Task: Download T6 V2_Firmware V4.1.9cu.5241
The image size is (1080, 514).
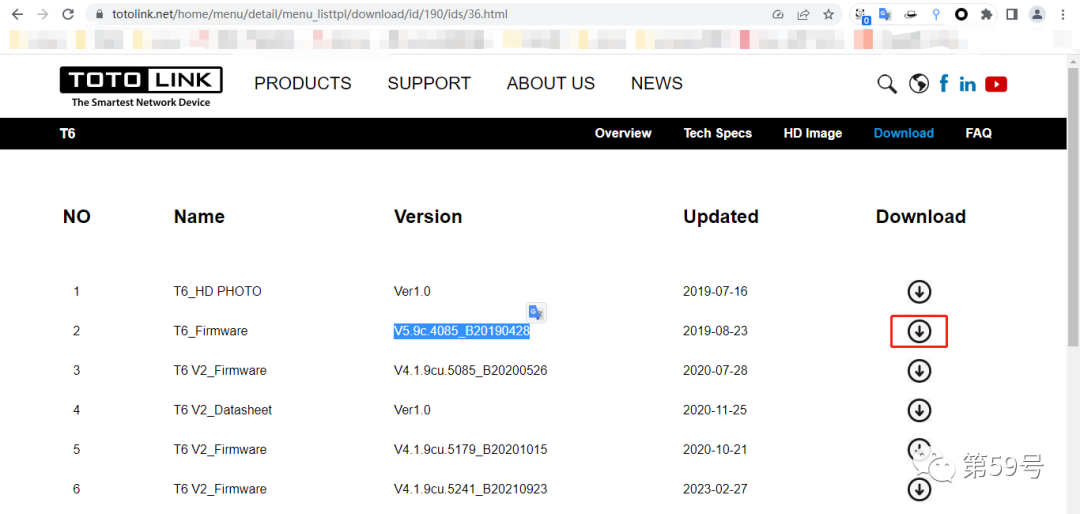Action: (919, 490)
